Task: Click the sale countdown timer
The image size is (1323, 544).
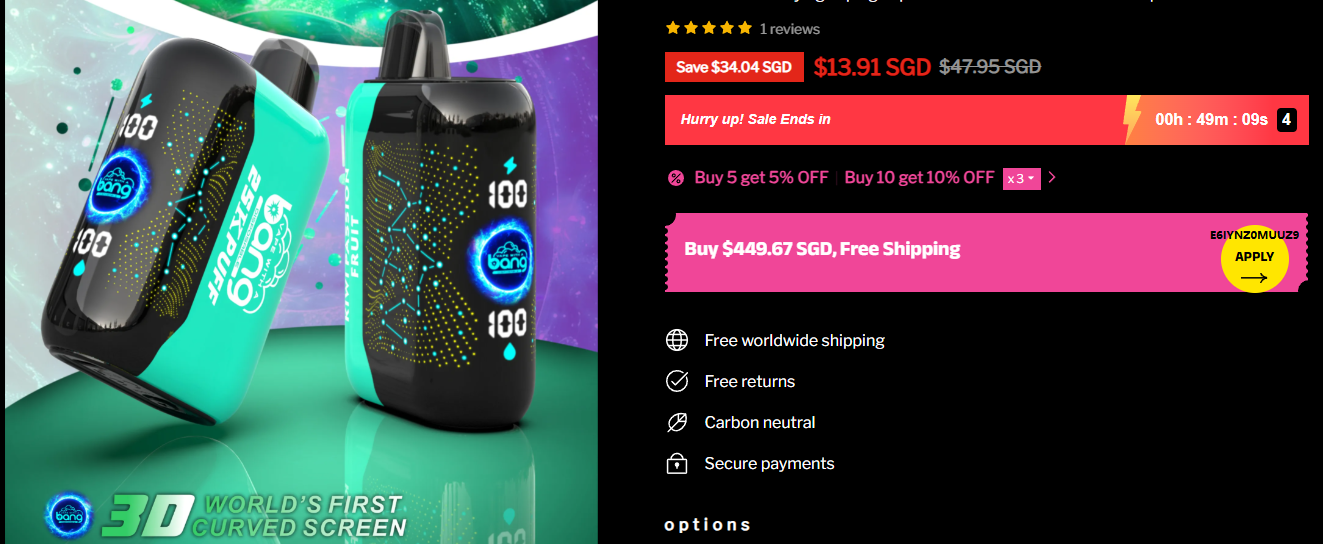Action: [x=1211, y=120]
